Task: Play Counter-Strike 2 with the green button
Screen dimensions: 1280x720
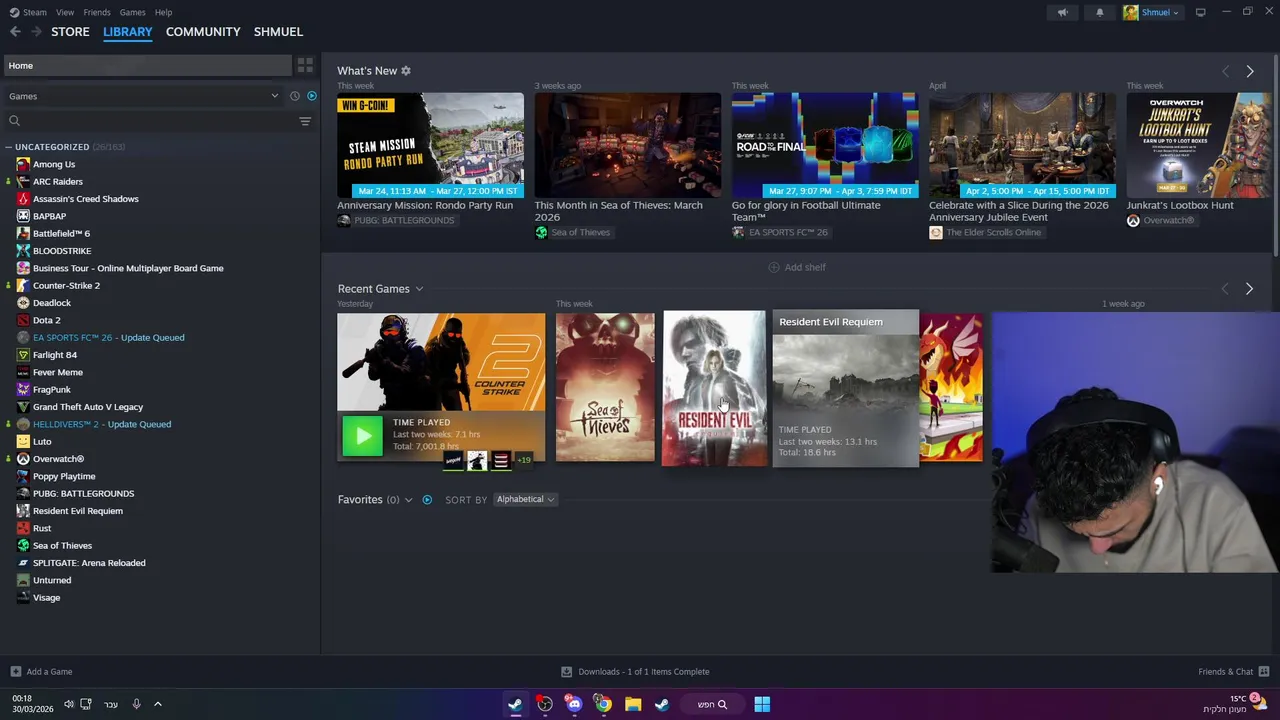Action: [362, 436]
